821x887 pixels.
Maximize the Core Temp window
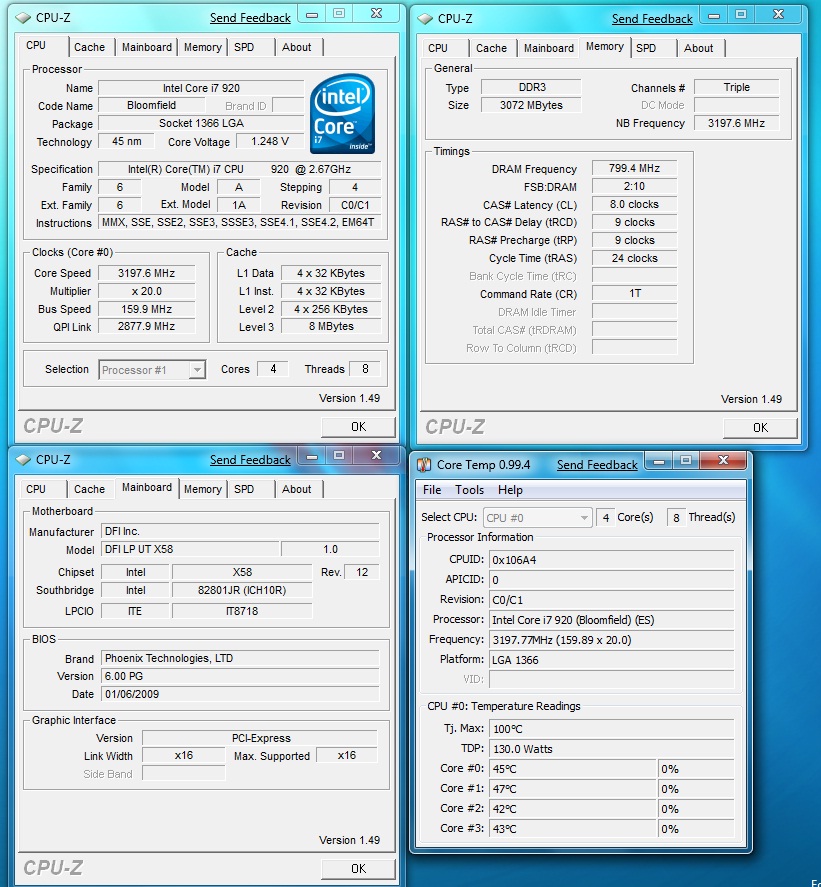(686, 461)
